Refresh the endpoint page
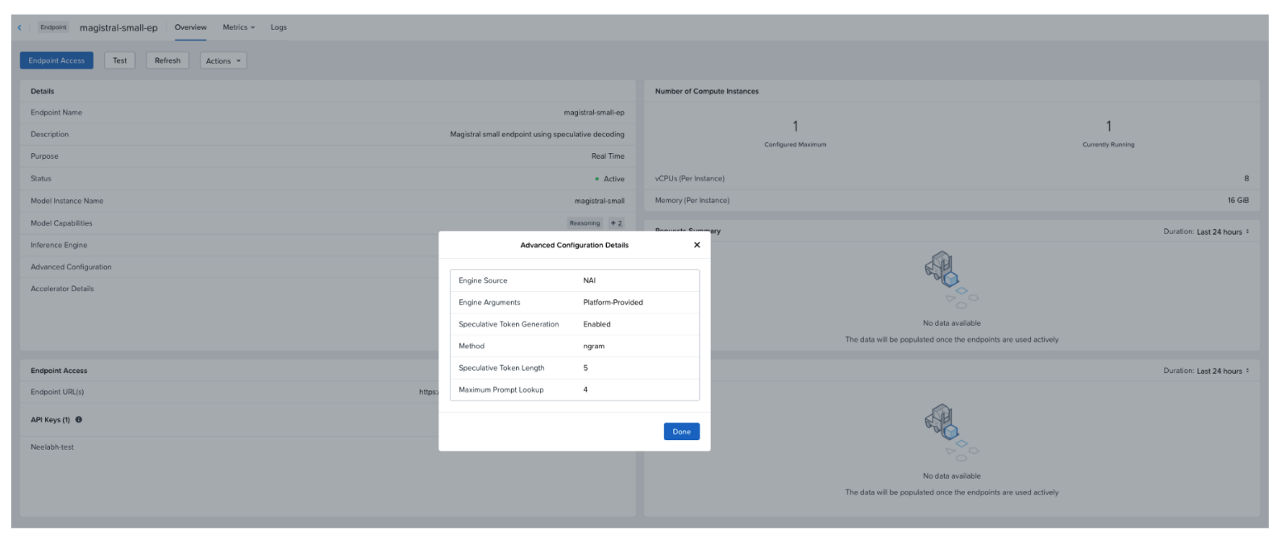The height and width of the screenshot is (541, 1280). [168, 61]
